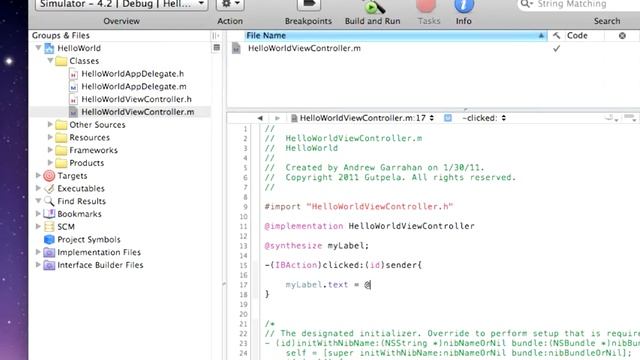Expand the Products folder
The height and width of the screenshot is (360, 640).
pyautogui.click(x=50, y=162)
